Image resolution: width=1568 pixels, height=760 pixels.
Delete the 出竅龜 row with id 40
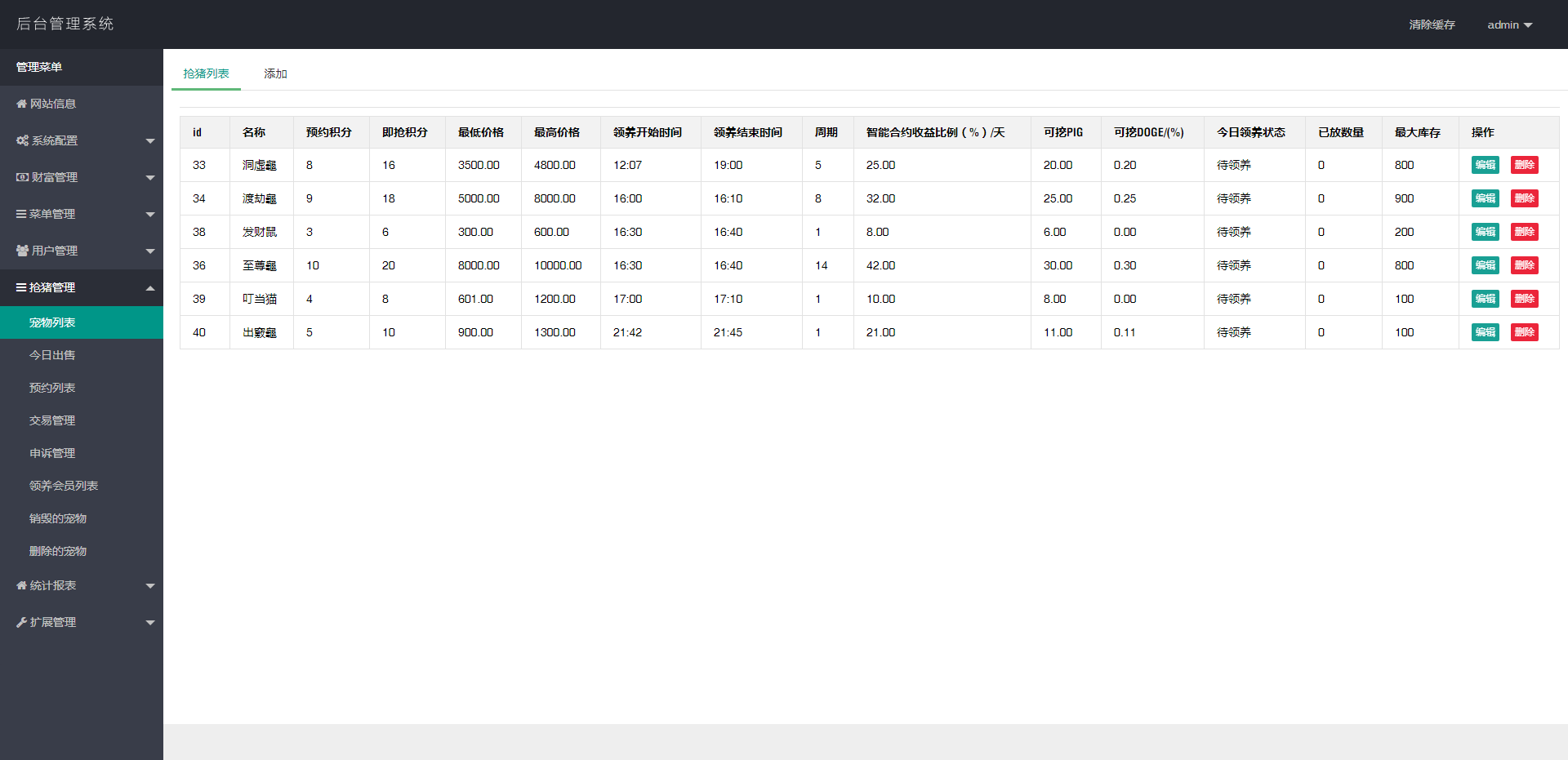[1524, 332]
